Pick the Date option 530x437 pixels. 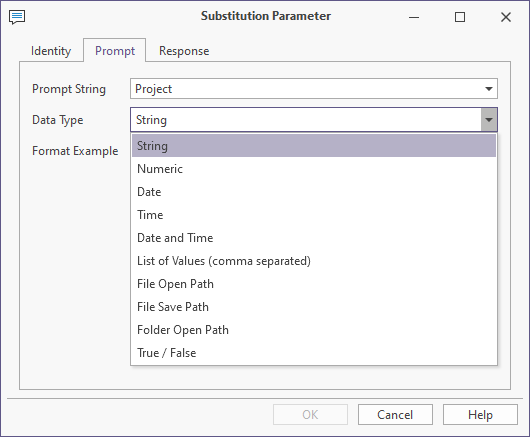[314, 192]
